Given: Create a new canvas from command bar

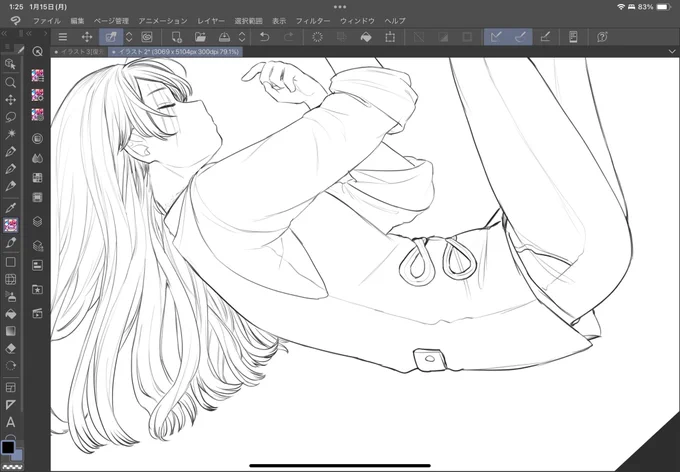Looking at the screenshot, I should tap(177, 37).
